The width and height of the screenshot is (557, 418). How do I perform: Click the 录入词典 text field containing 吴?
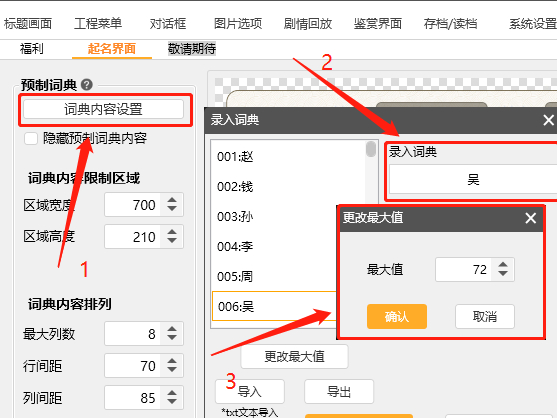[x=473, y=179]
